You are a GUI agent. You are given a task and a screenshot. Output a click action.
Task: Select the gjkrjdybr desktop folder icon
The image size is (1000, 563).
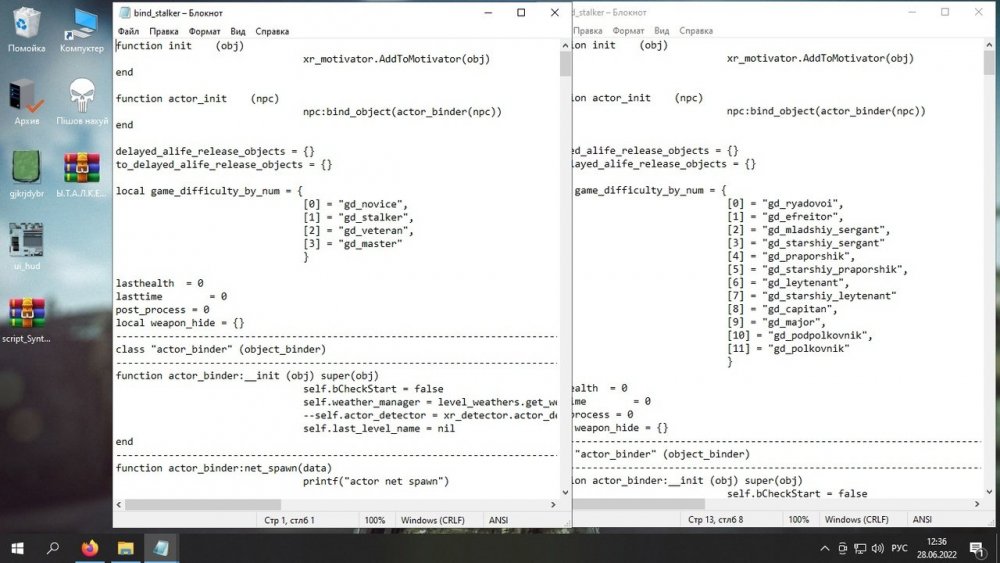[26, 173]
